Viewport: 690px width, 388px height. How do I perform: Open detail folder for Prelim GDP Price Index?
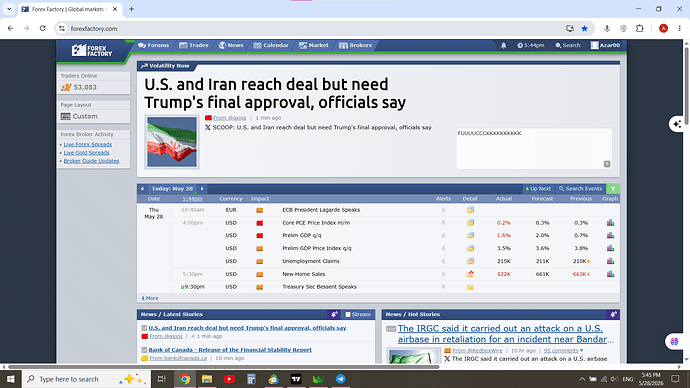[470, 248]
